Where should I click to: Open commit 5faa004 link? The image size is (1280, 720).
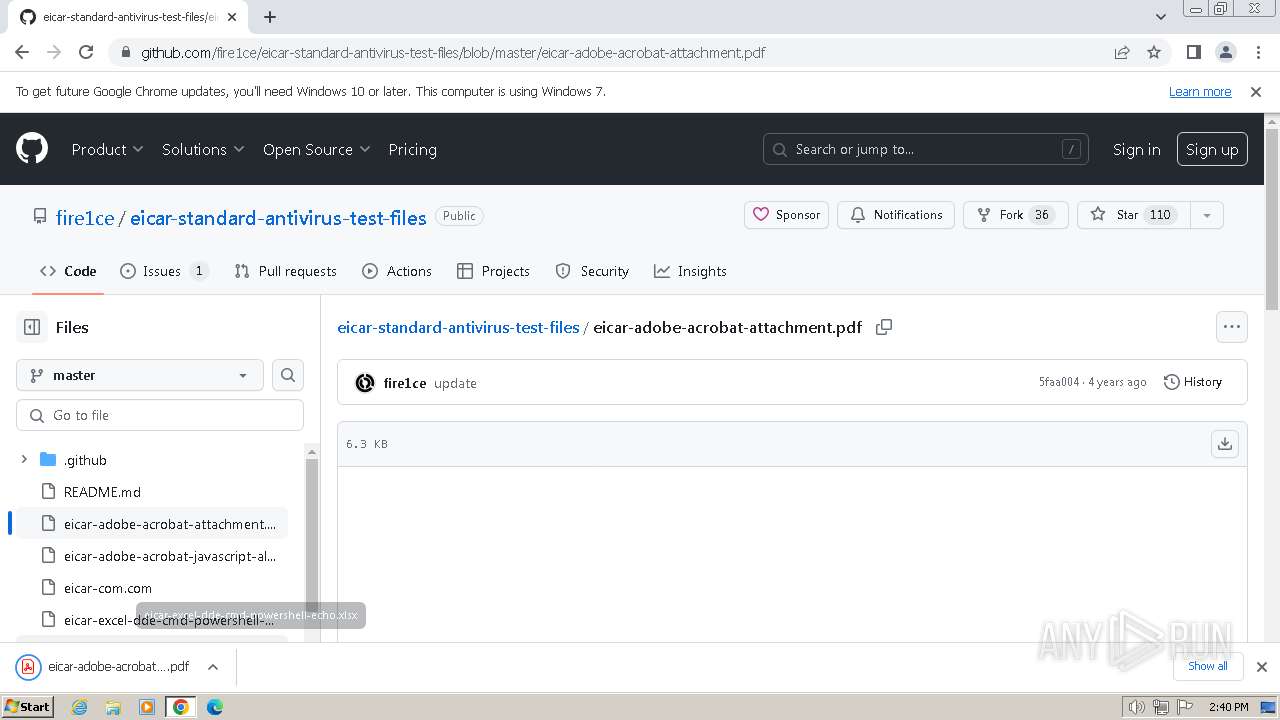(x=1059, y=382)
